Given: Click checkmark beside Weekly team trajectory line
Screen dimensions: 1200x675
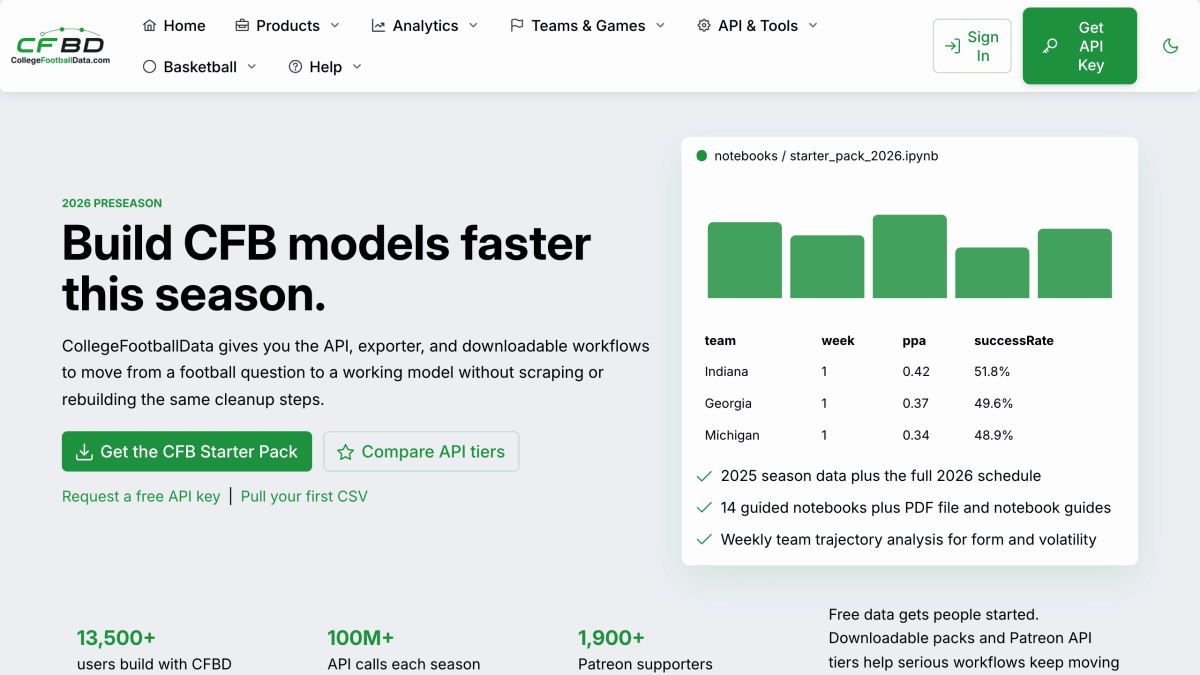Looking at the screenshot, I should point(704,540).
